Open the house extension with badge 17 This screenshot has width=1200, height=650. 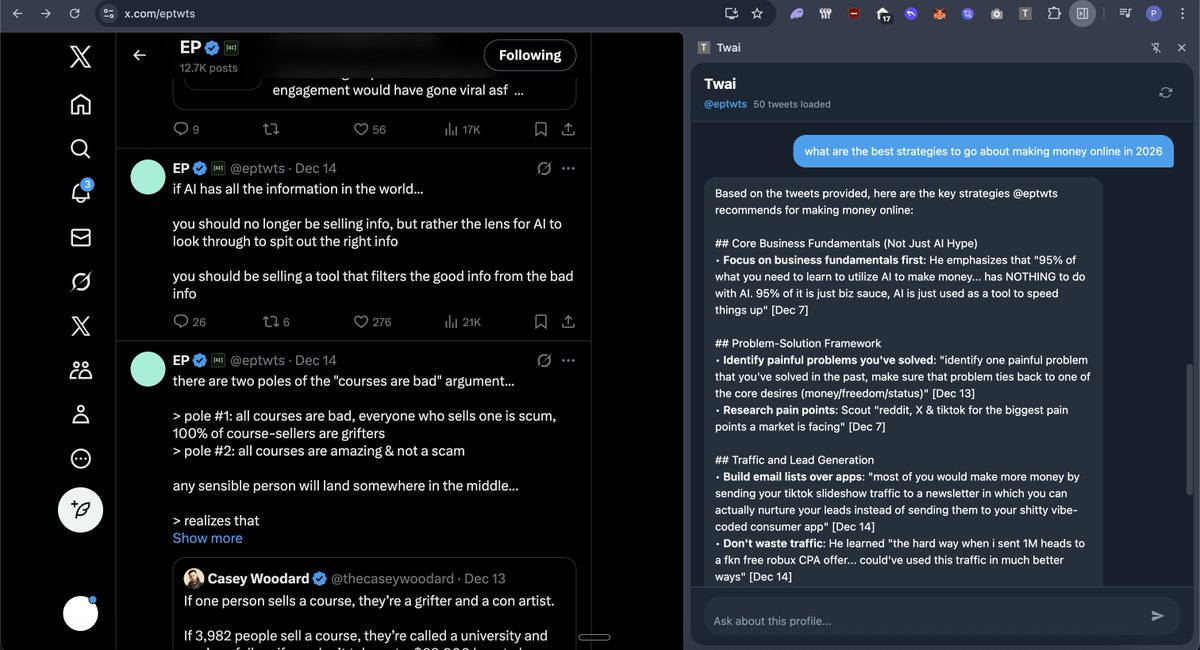tap(883, 14)
